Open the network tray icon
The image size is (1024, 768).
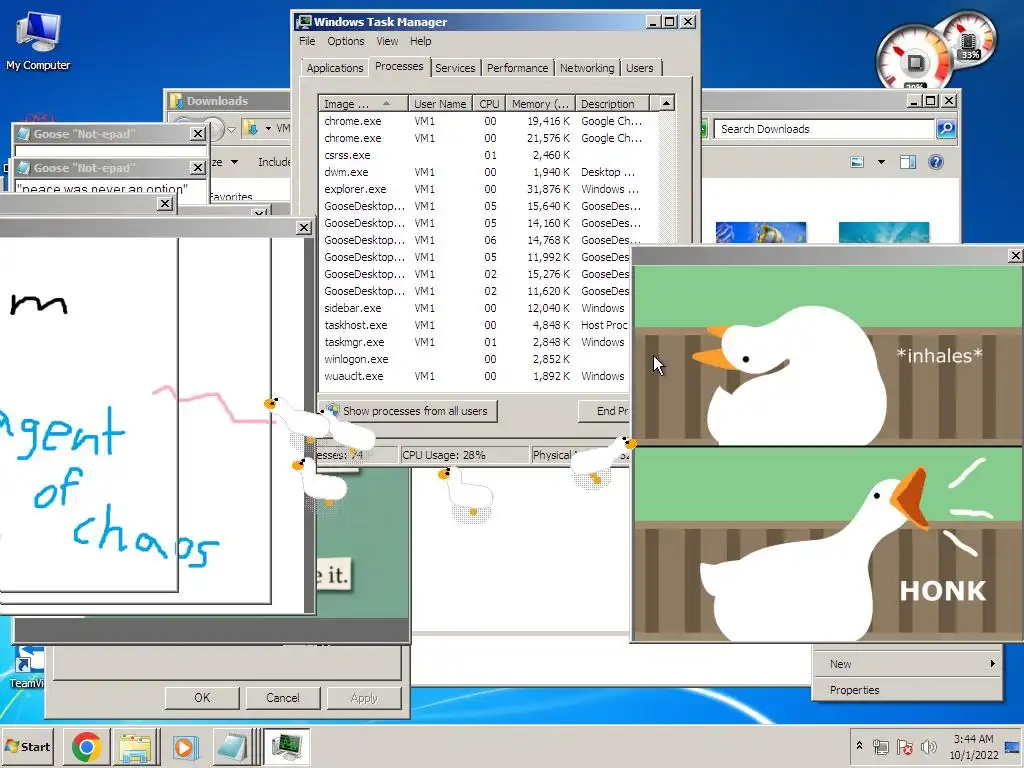tap(880, 746)
